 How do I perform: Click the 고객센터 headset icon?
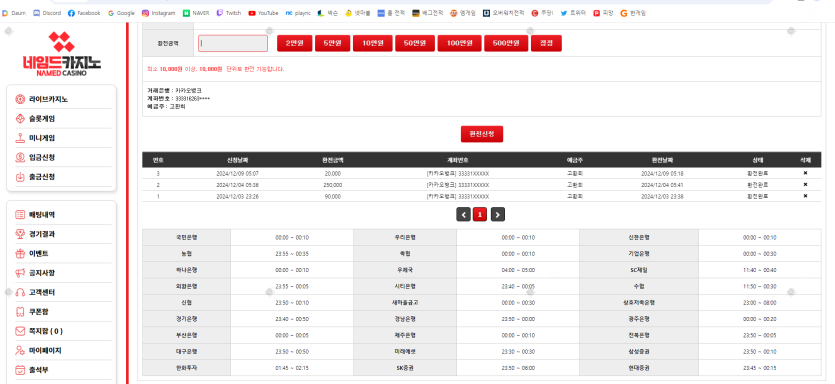click(x=20, y=292)
